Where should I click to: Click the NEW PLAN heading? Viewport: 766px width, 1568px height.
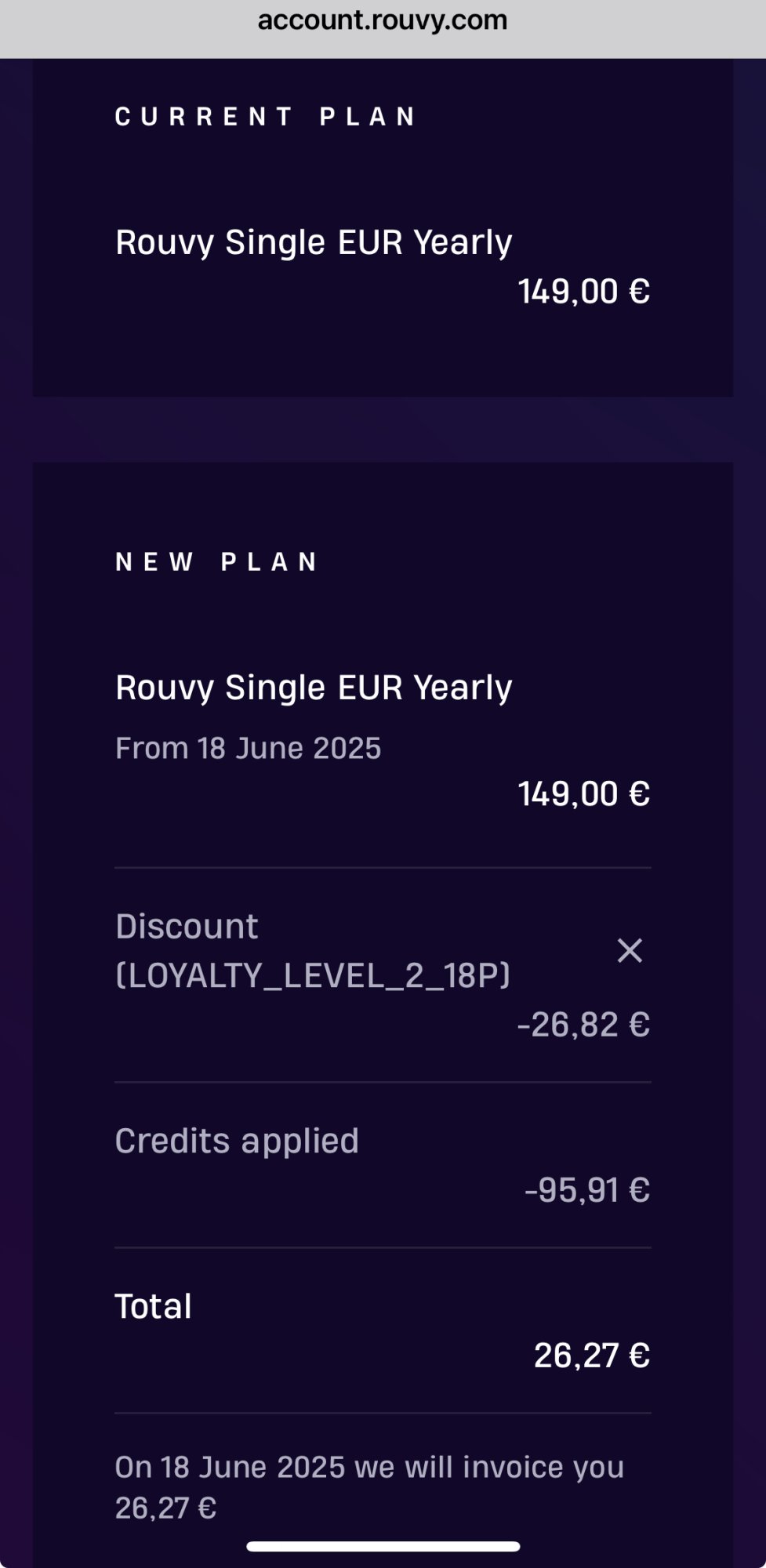pos(216,562)
